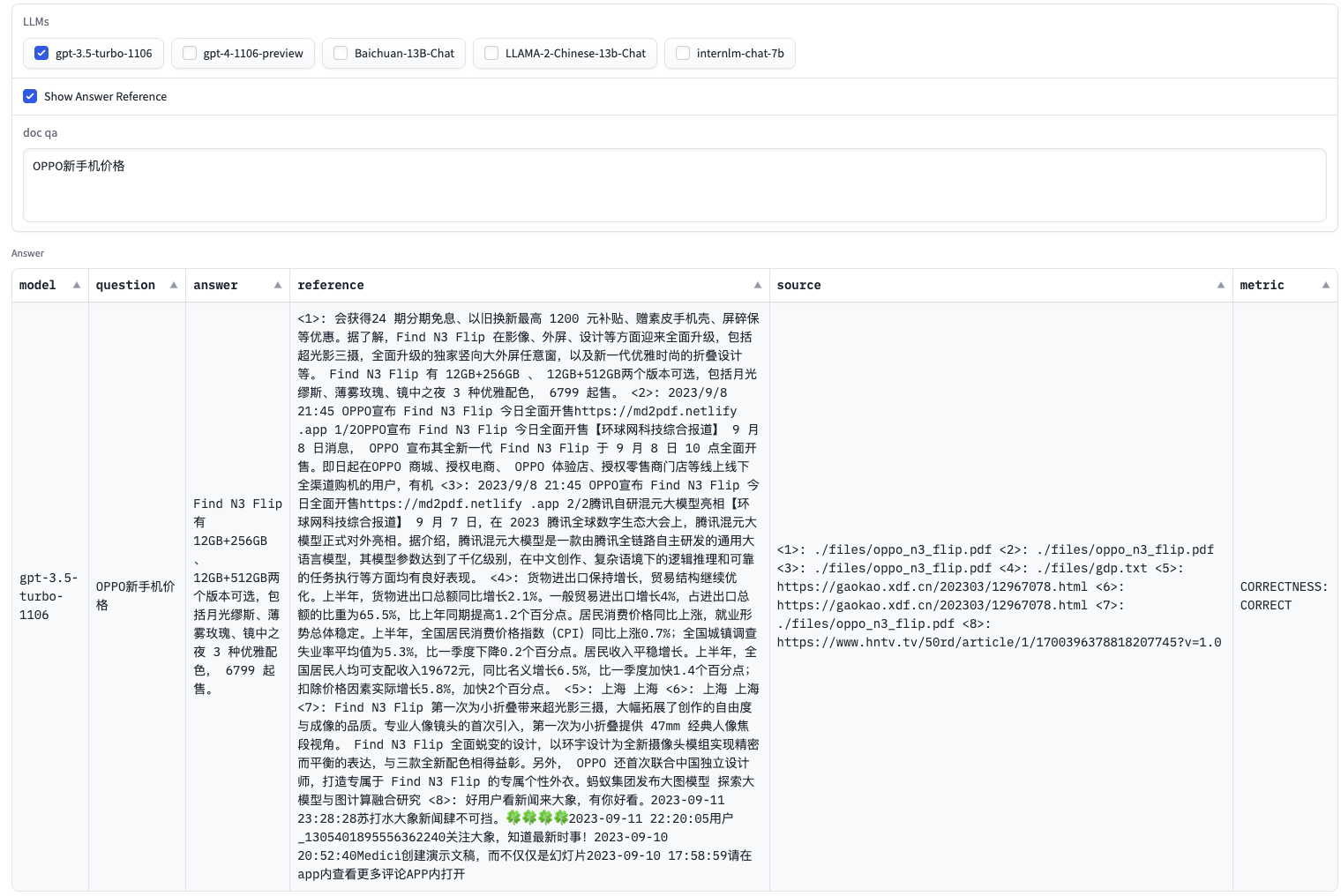Click the doc qa question input field
Image resolution: width=1341 pixels, height=896 pixels.
[675, 185]
